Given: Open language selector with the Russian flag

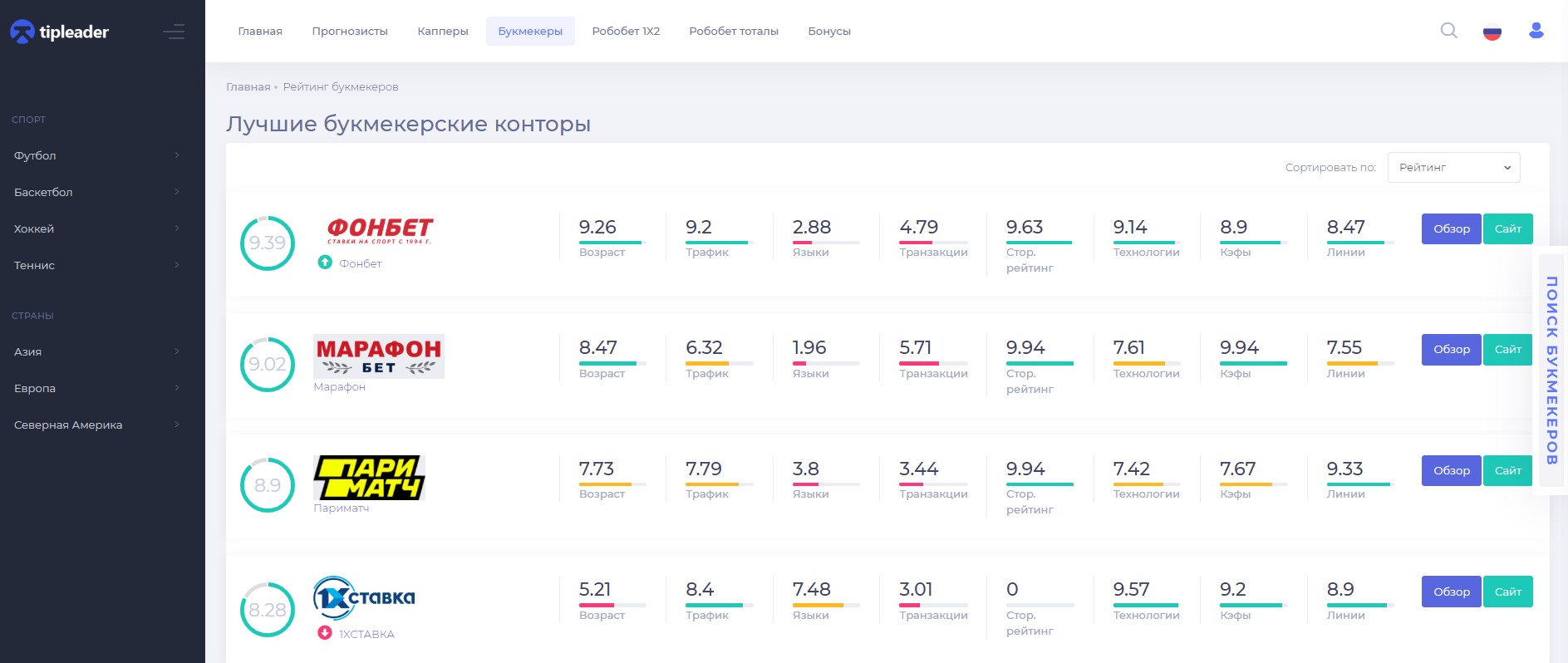Looking at the screenshot, I should 1492,32.
